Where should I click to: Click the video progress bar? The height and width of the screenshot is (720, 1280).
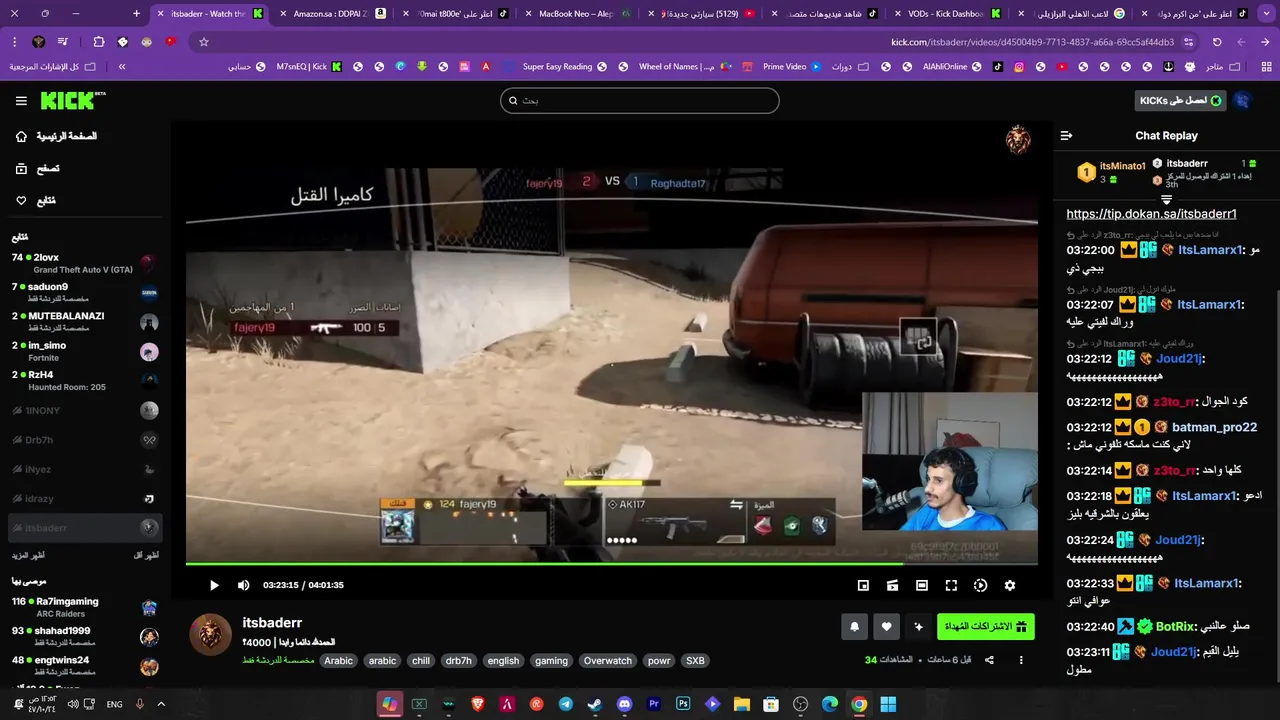pyautogui.click(x=611, y=564)
